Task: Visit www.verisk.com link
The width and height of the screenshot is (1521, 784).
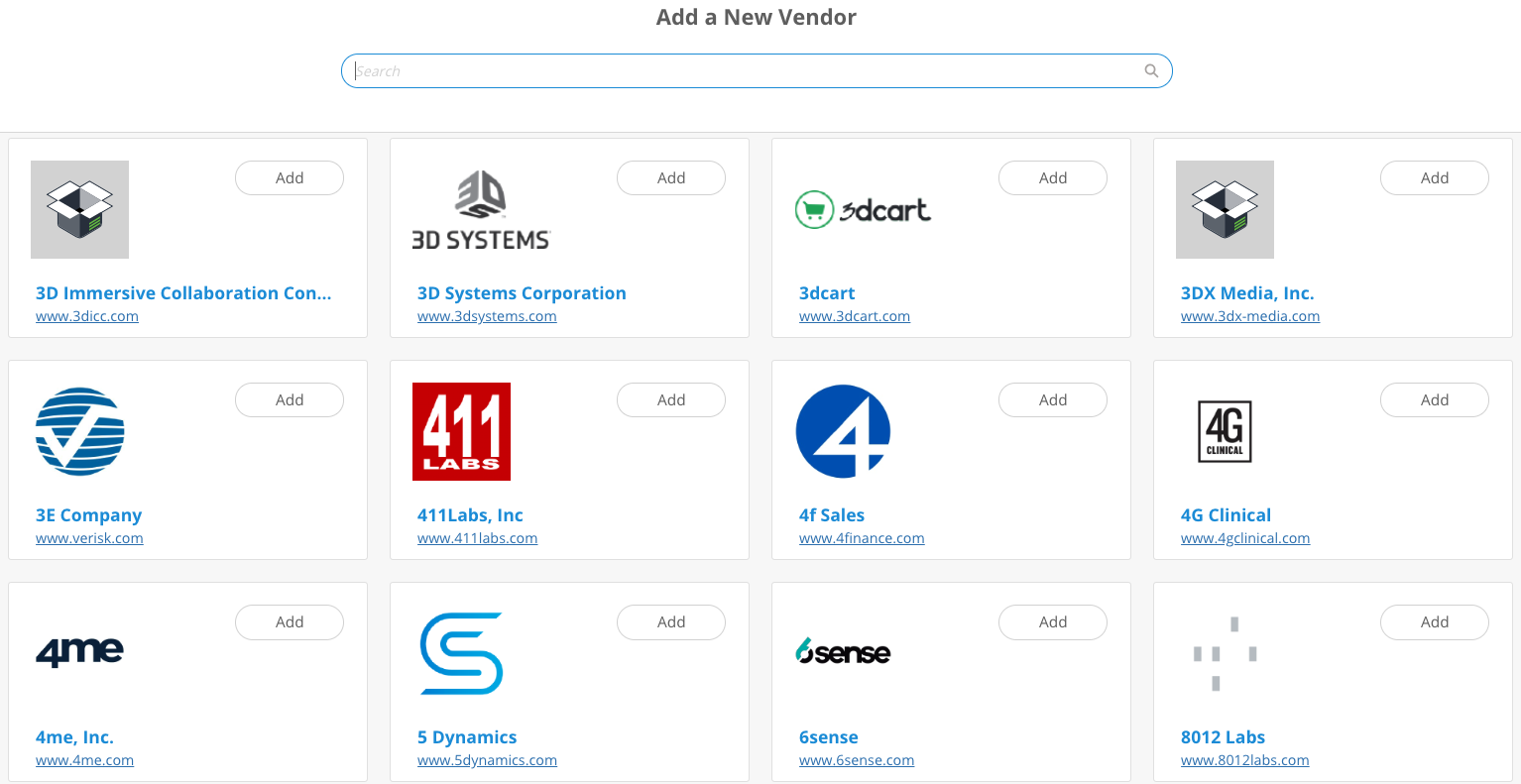Action: 89,538
